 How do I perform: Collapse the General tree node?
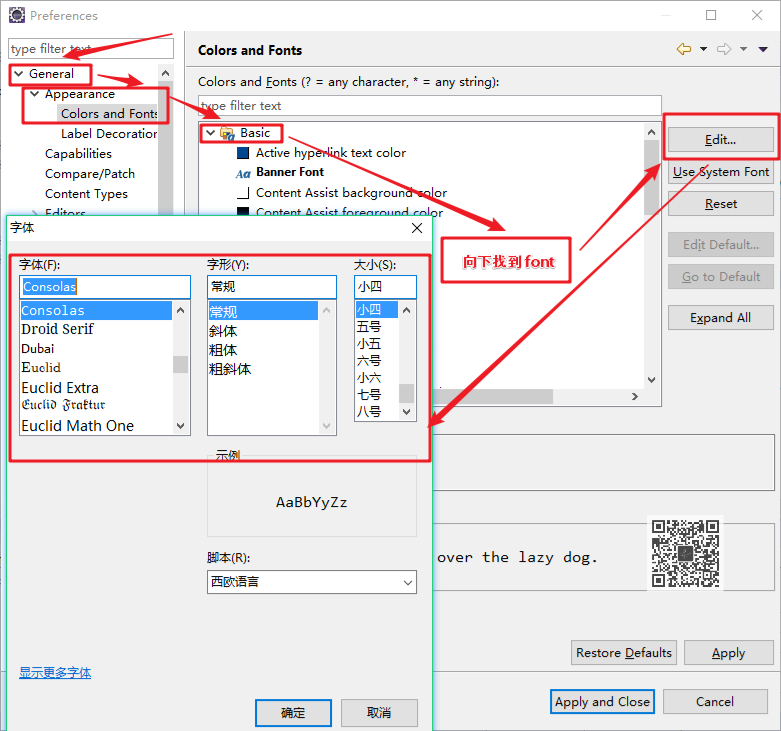point(19,74)
